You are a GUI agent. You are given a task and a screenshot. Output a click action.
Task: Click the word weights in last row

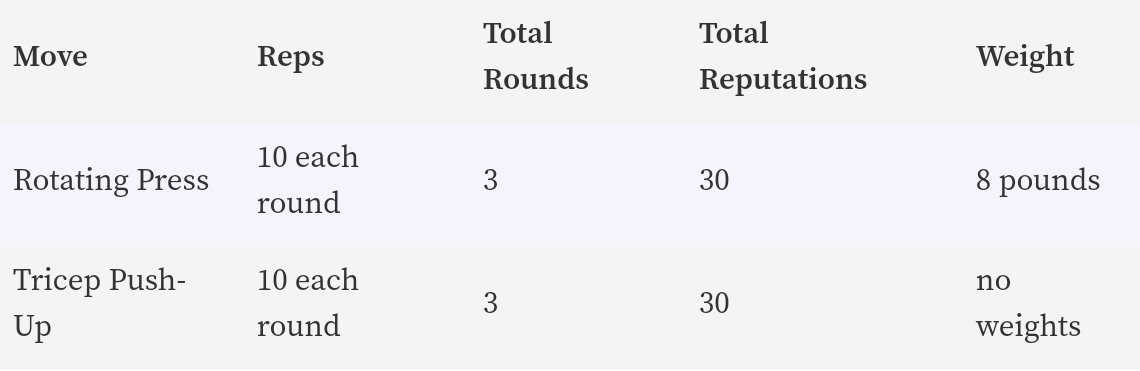[x=1029, y=327]
